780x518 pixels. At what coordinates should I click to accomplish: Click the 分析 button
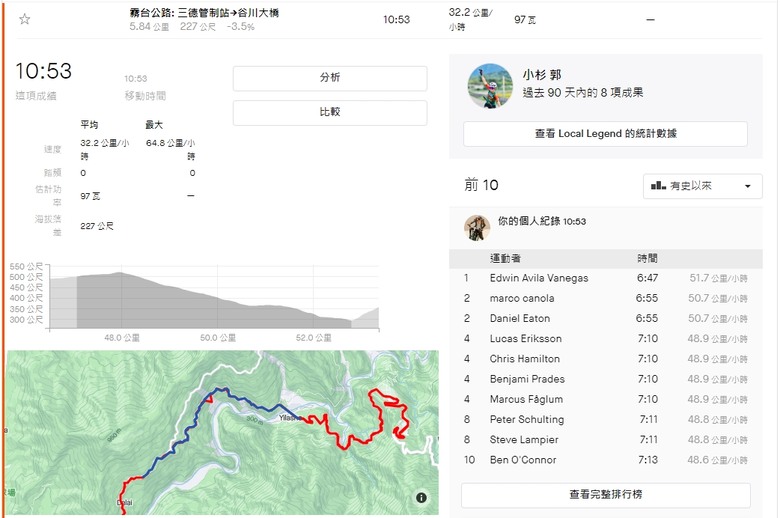pos(330,78)
